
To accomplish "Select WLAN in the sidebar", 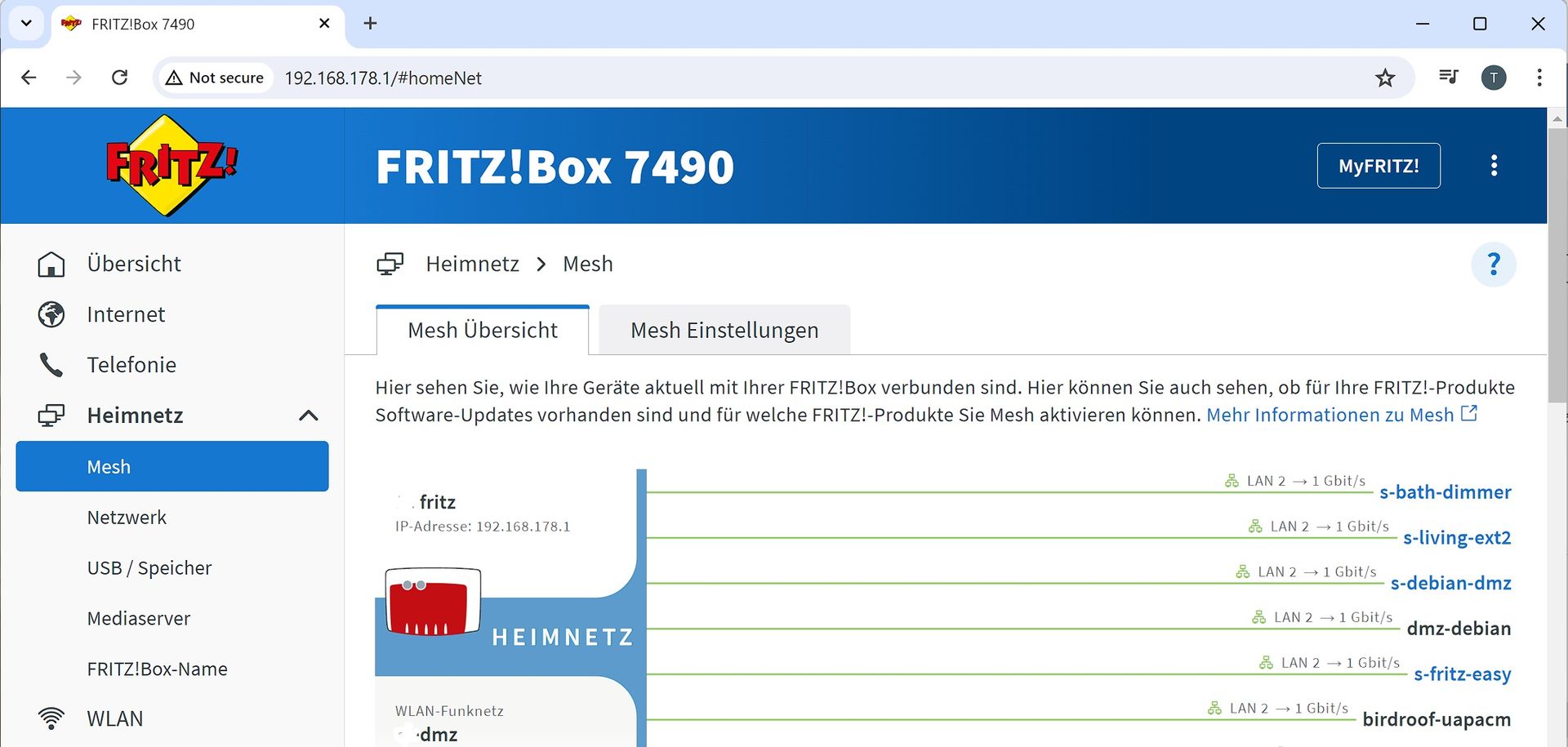I will 115,718.
